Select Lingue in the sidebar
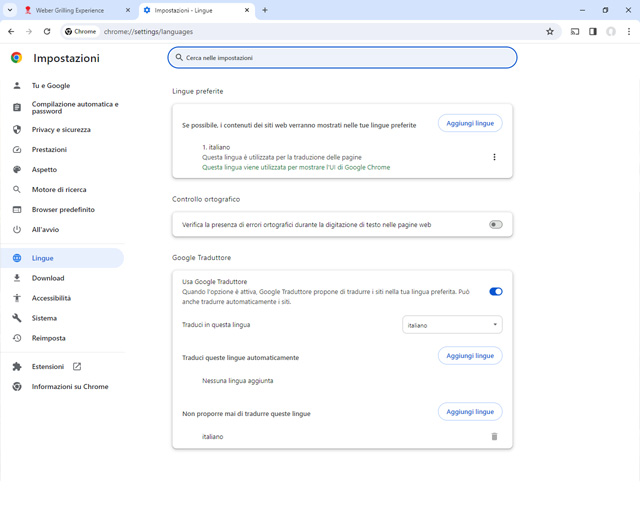 62,258
